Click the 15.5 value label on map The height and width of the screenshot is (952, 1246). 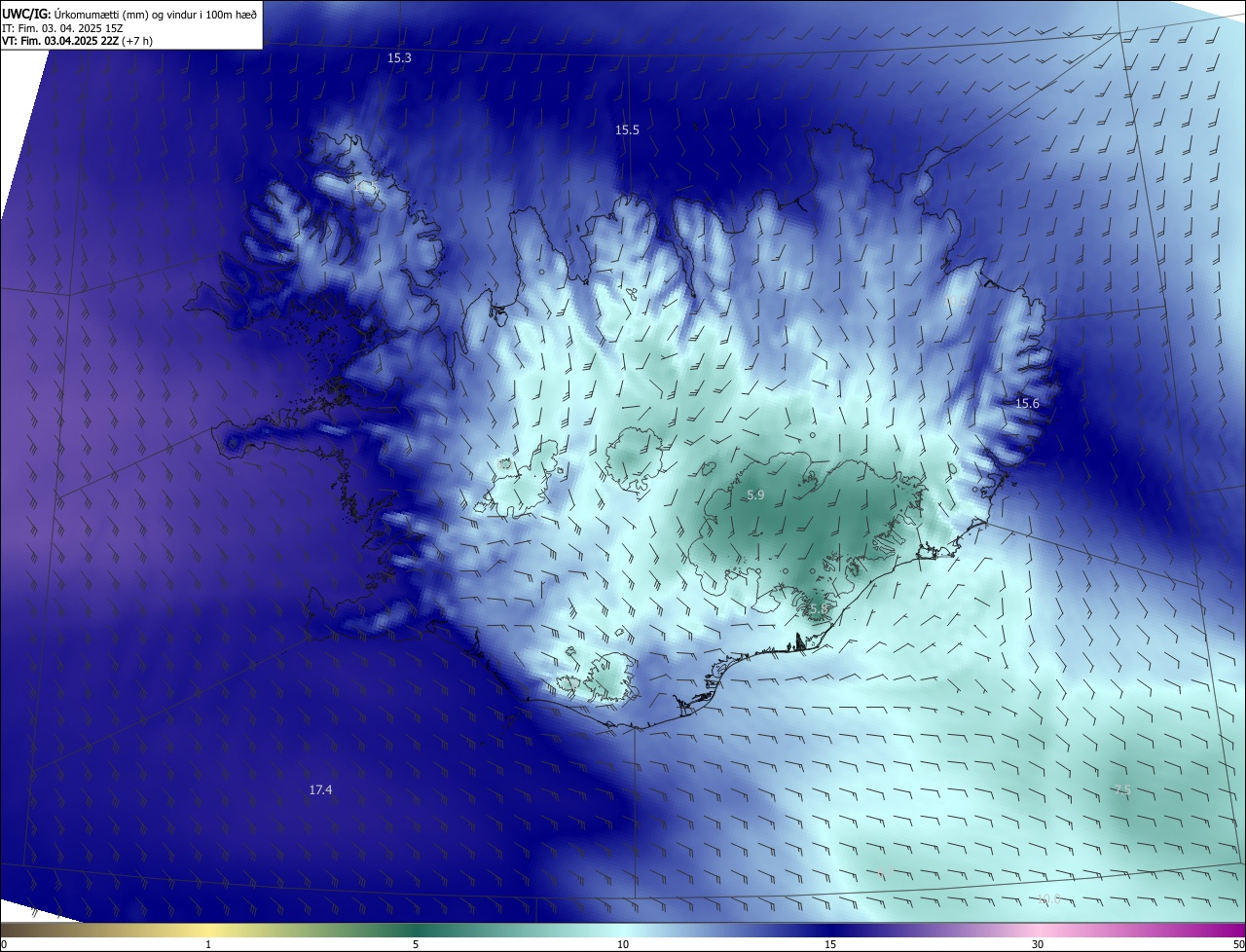tap(627, 129)
